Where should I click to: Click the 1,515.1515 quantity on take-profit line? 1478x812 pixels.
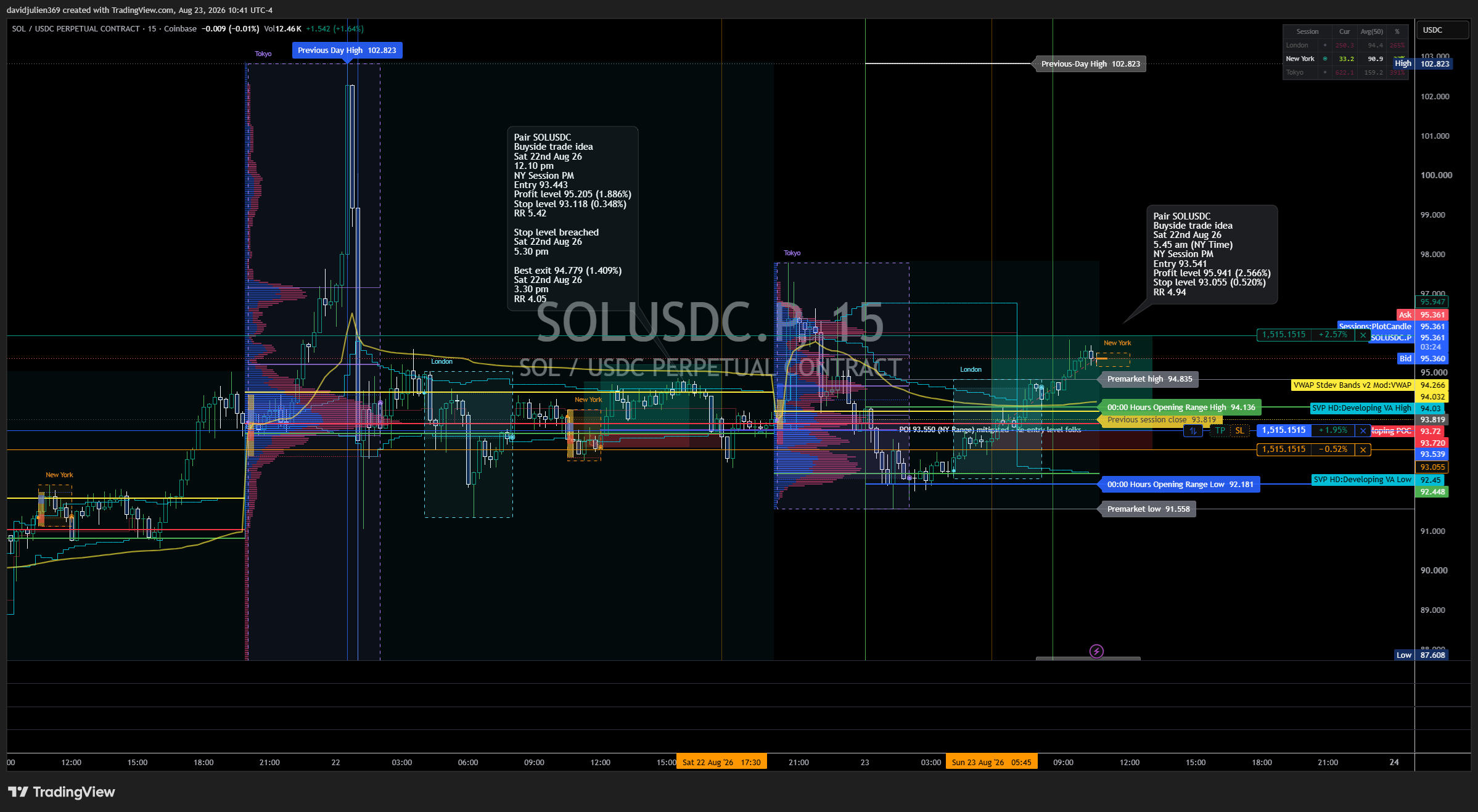coord(1284,335)
